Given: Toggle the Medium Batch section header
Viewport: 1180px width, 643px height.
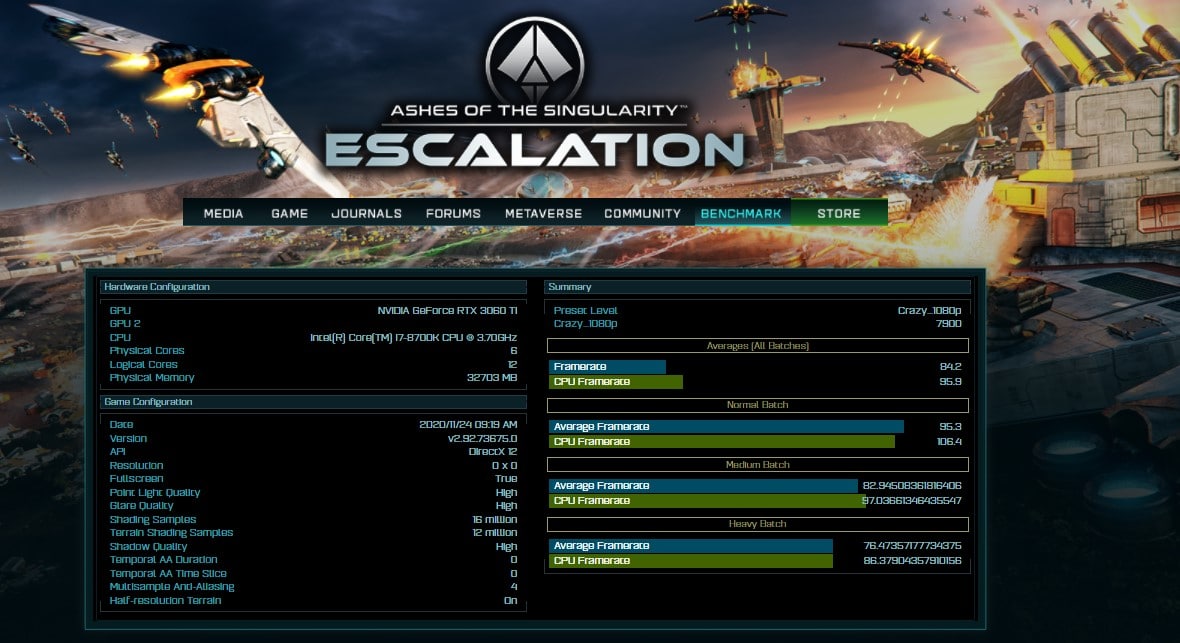Looking at the screenshot, I should 757,465.
